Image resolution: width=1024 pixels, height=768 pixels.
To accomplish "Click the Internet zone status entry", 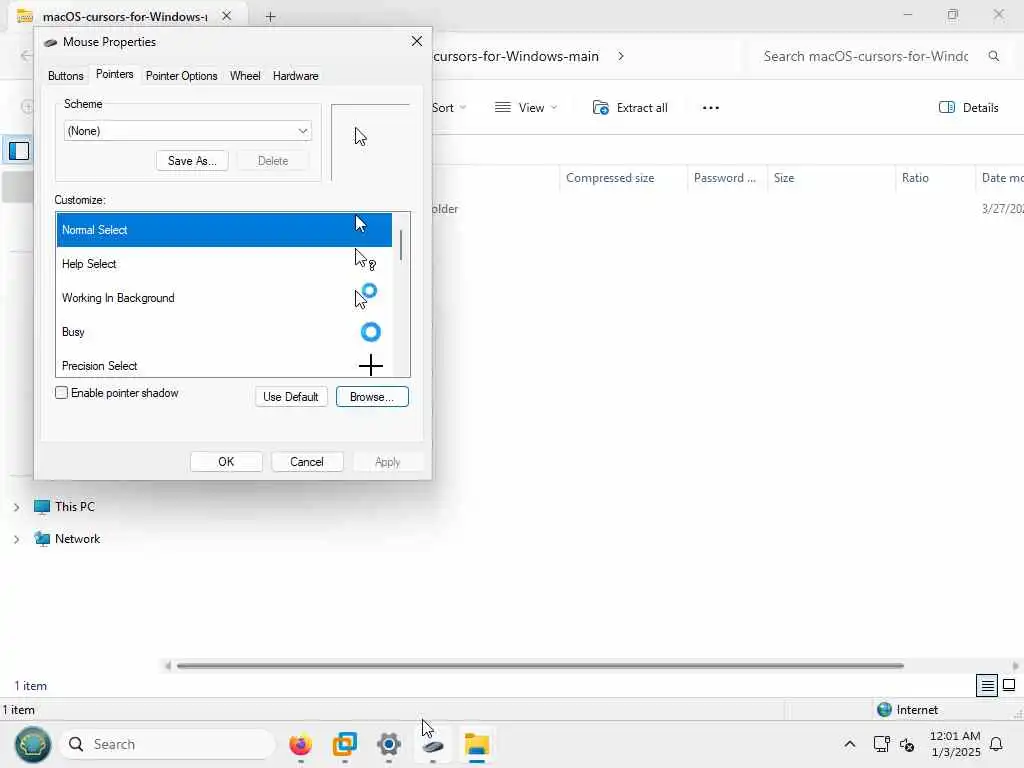I will (908, 710).
